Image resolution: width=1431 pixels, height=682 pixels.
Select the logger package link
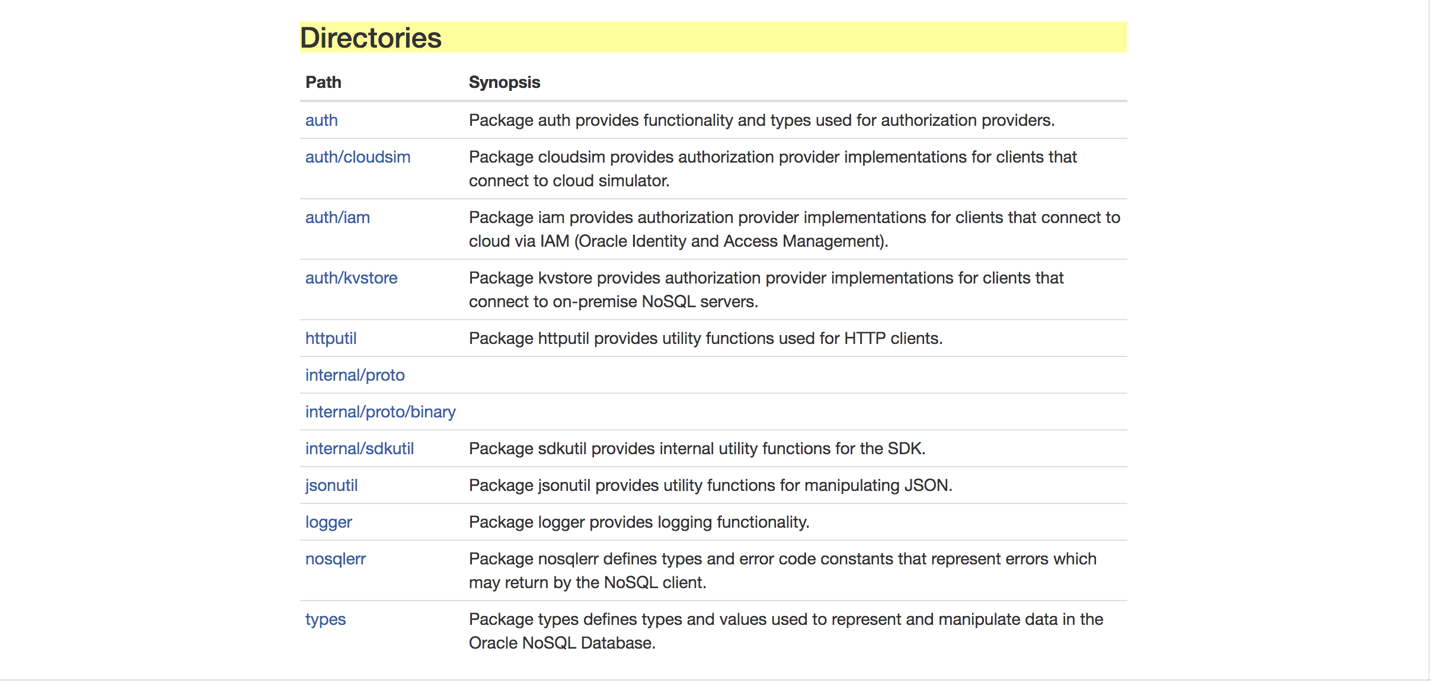[328, 522]
